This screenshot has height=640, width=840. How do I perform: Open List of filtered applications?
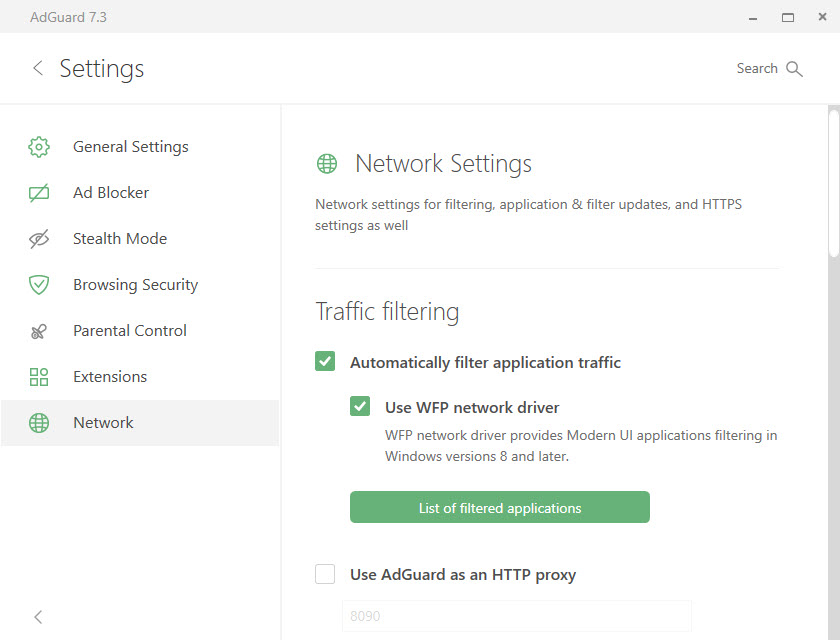pyautogui.click(x=500, y=507)
